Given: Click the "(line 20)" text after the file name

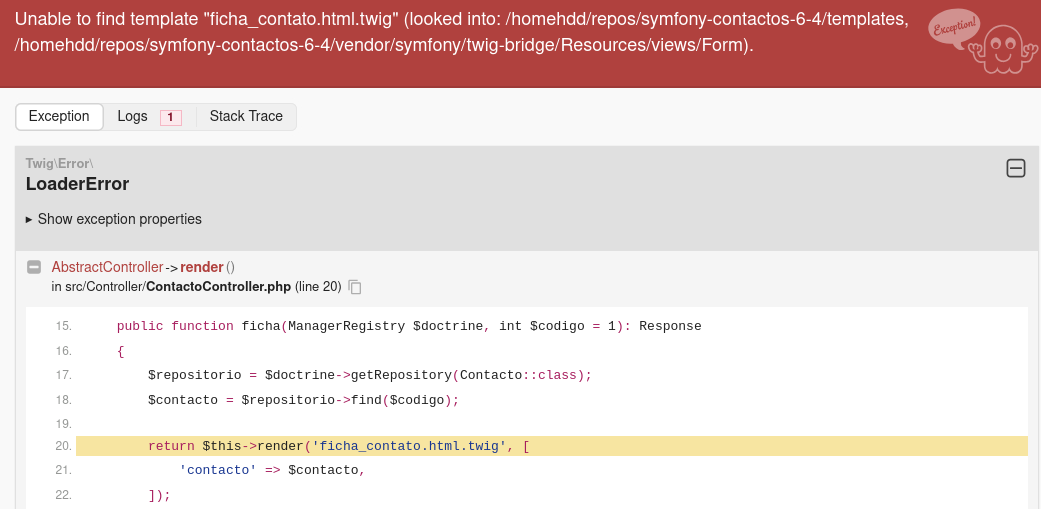Looking at the screenshot, I should (x=318, y=287).
